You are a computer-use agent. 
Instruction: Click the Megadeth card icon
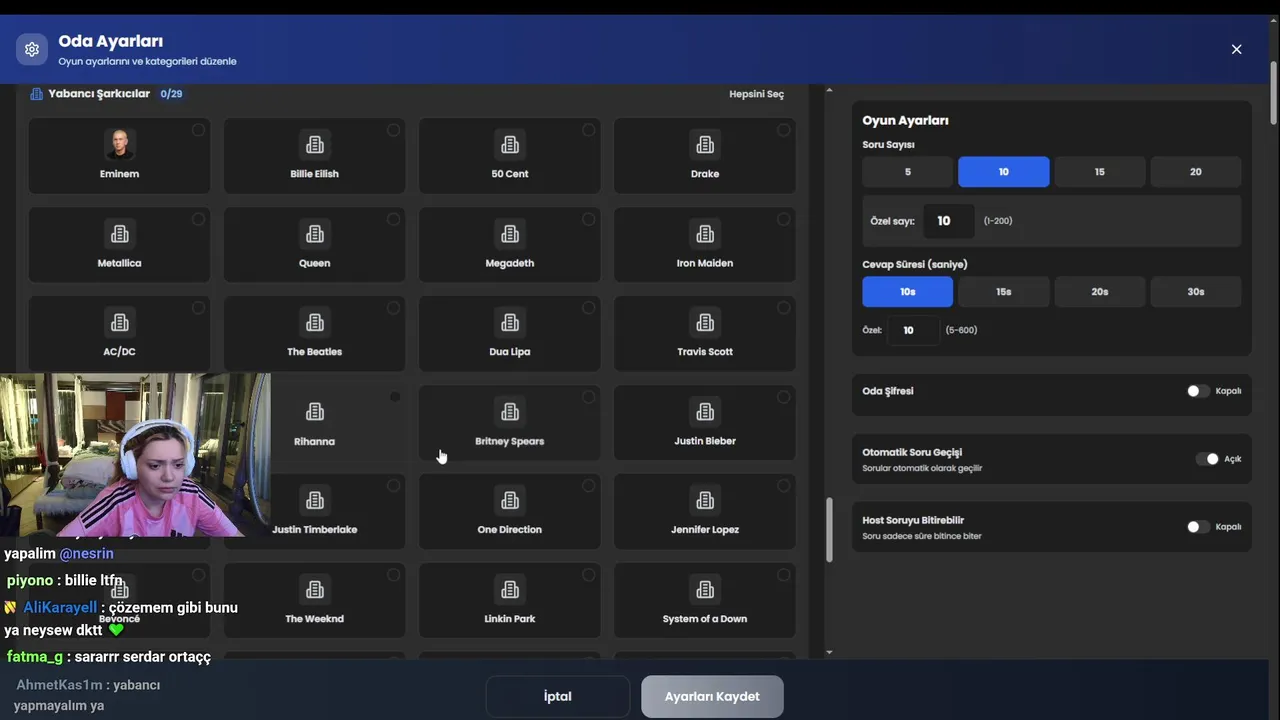[x=510, y=234]
